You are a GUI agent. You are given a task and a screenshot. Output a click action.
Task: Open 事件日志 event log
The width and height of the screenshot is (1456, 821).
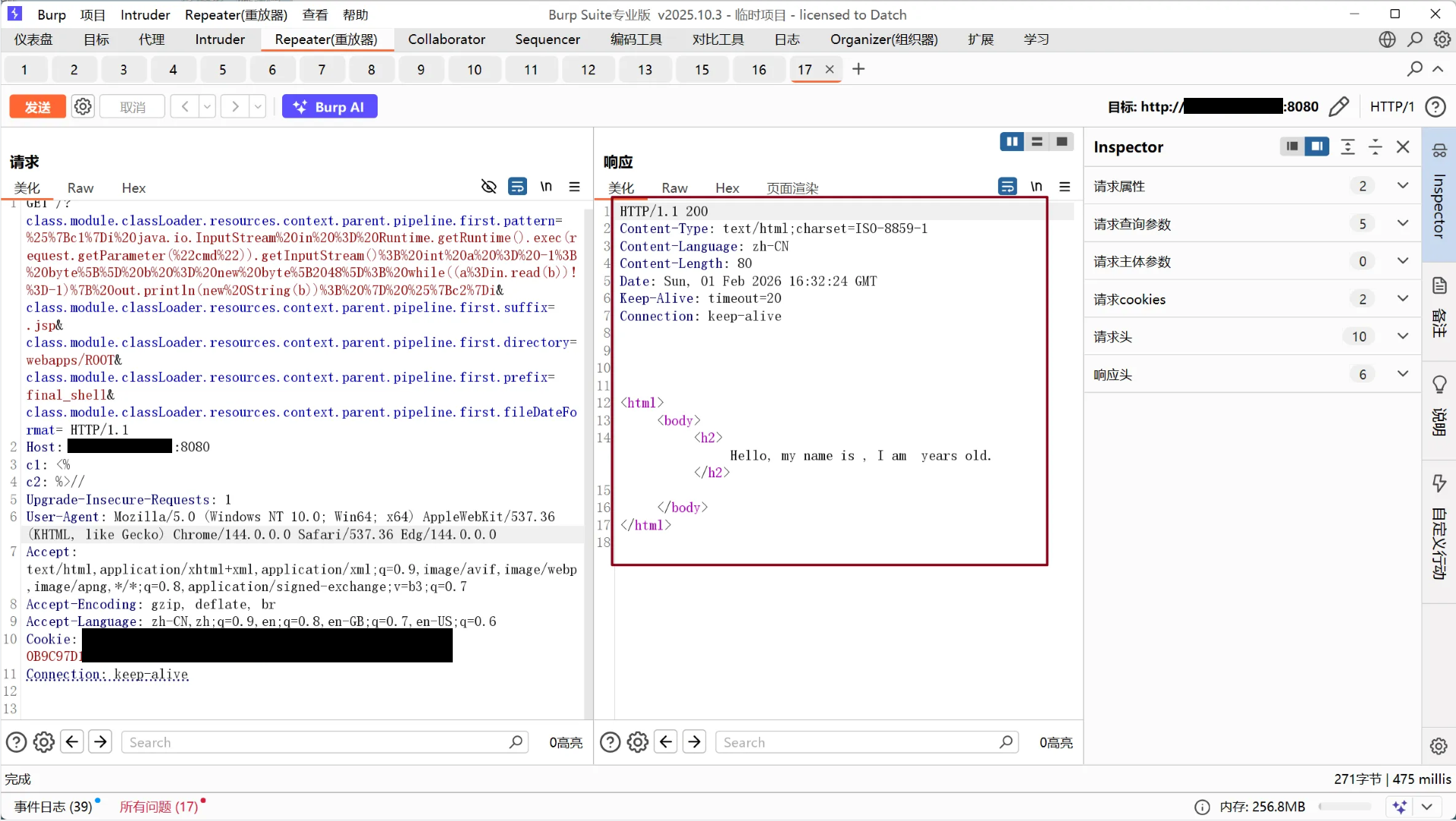pos(53,807)
